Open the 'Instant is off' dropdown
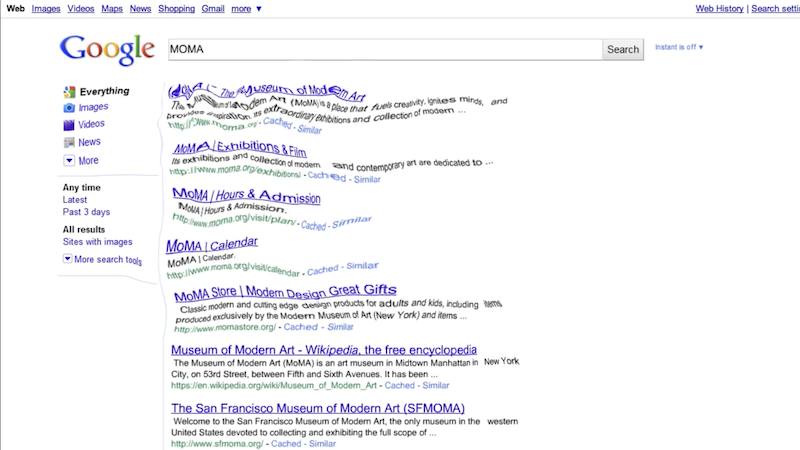The image size is (800, 450). pos(679,47)
